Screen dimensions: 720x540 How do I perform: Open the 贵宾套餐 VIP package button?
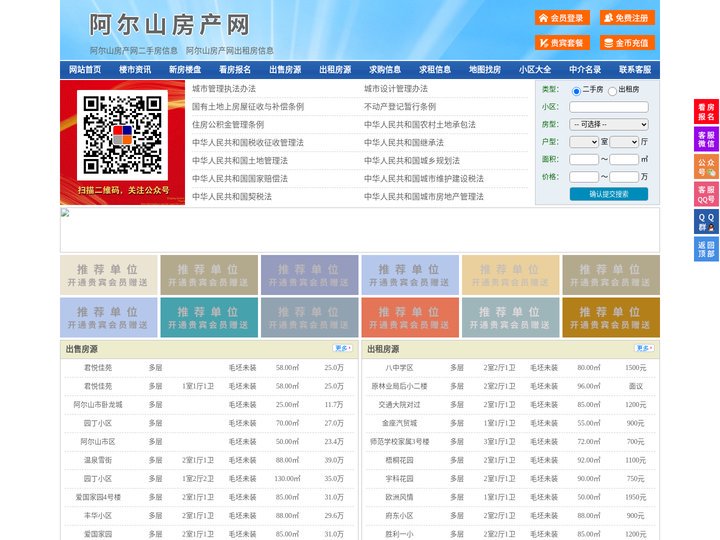coord(562,43)
